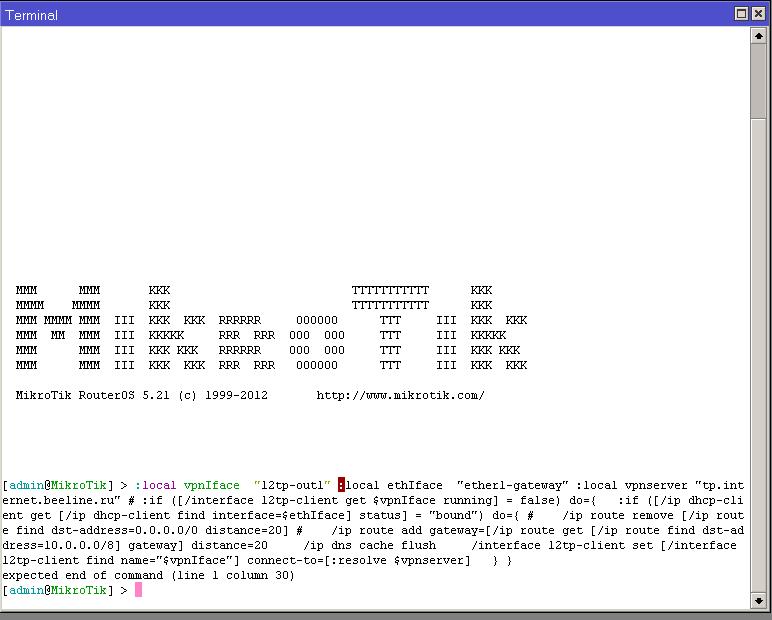Click 'admin@MikroTik' in the last prompt line
Viewport: 772px width, 620px height.
(58, 590)
